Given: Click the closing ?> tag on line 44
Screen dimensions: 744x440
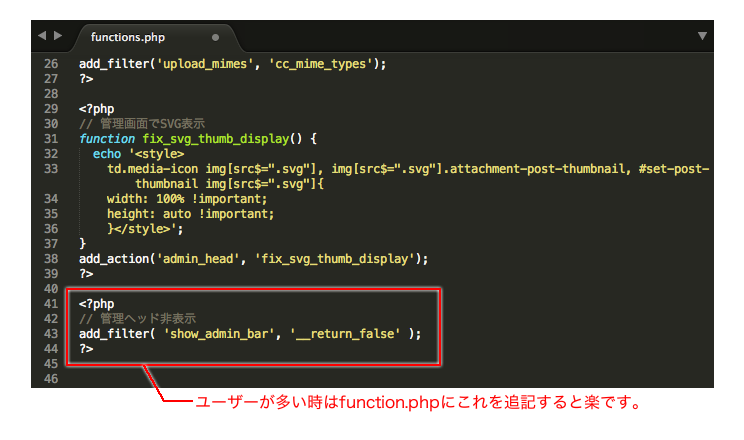Looking at the screenshot, I should pos(86,348).
